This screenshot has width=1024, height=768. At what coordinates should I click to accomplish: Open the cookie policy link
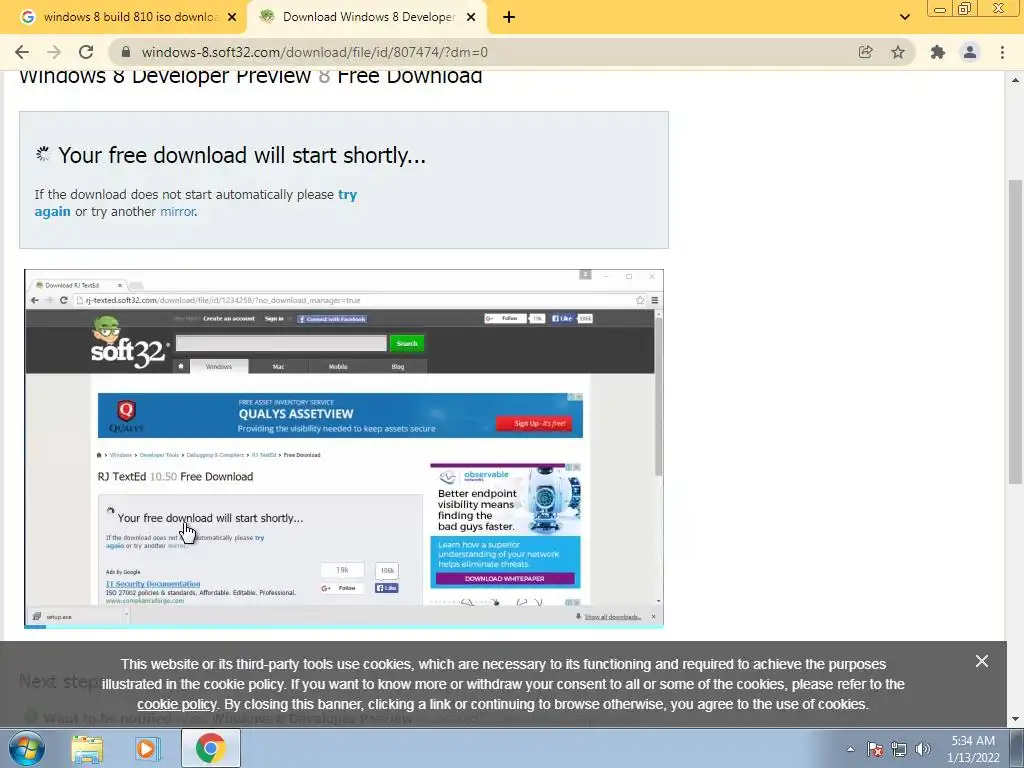[x=176, y=705]
